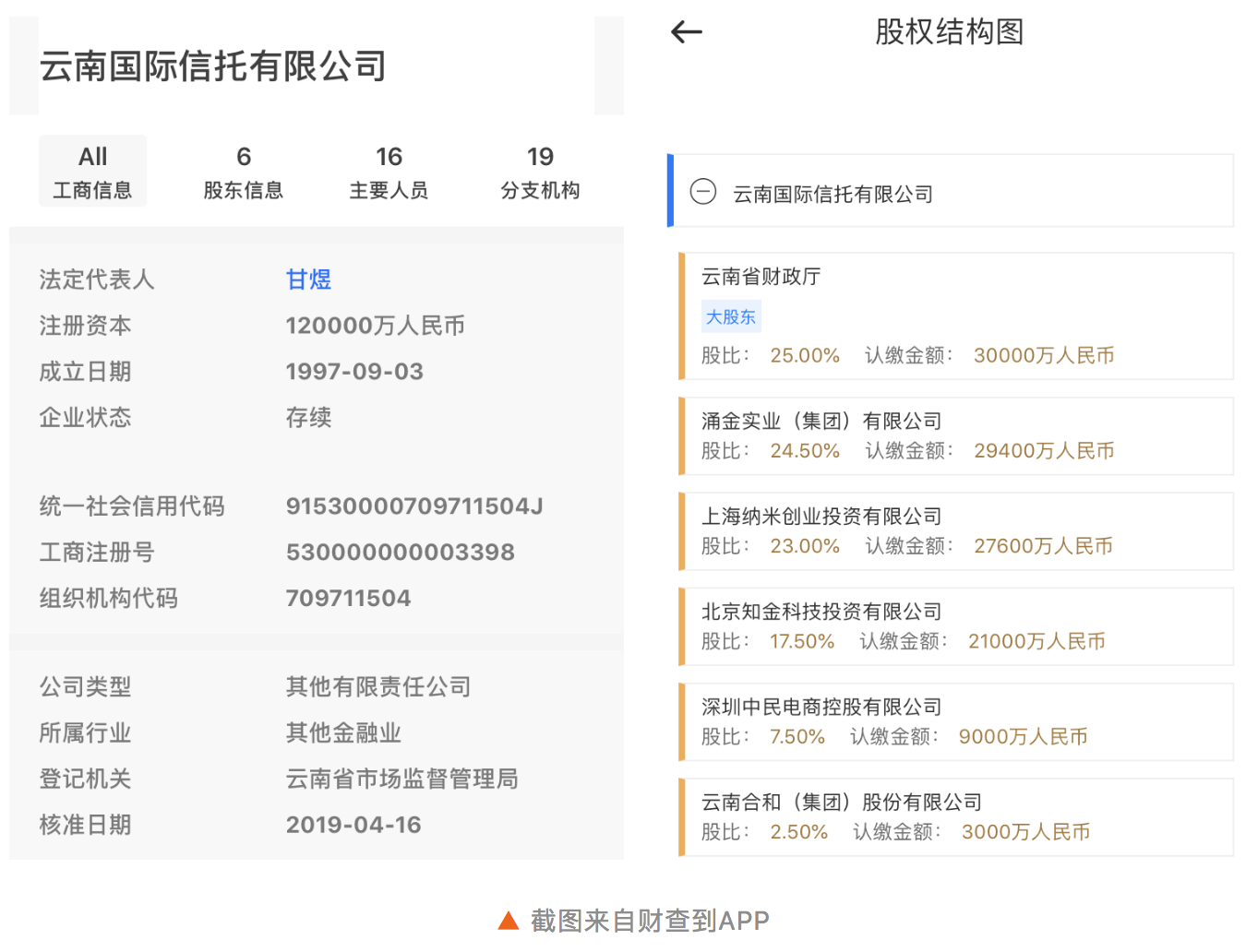Open 上海纳米创业投资有限公司 shareholder entry
This screenshot has height=952, width=1246.
pos(956,531)
